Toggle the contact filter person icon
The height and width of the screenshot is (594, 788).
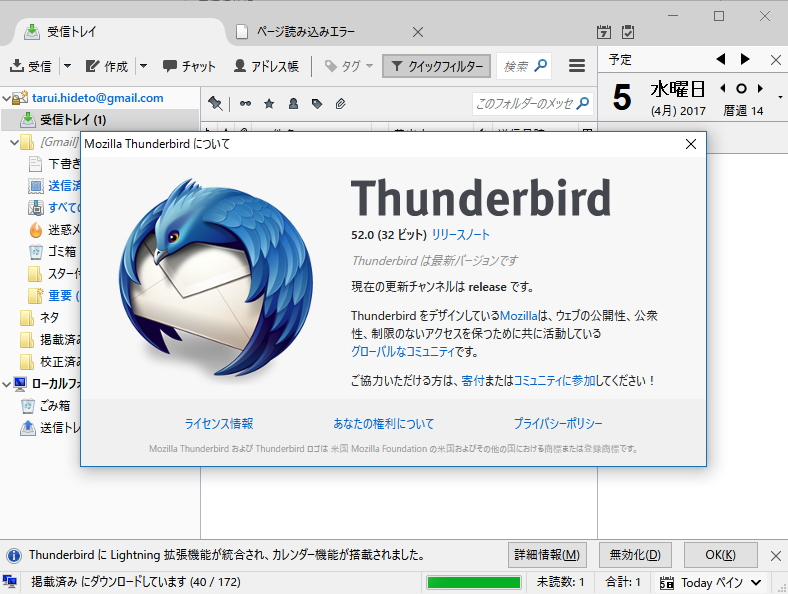[293, 104]
